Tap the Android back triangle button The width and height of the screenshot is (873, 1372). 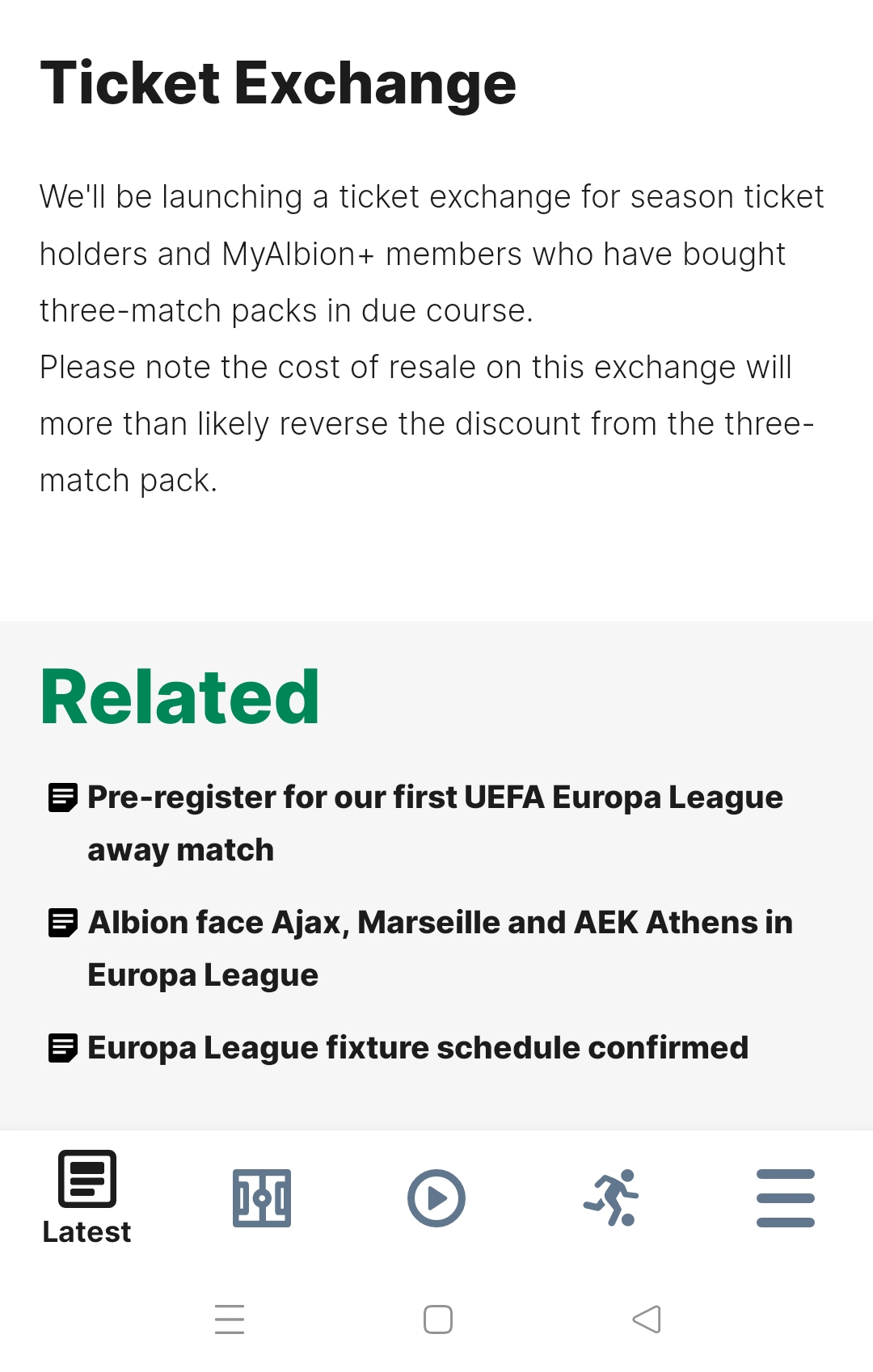(647, 1319)
